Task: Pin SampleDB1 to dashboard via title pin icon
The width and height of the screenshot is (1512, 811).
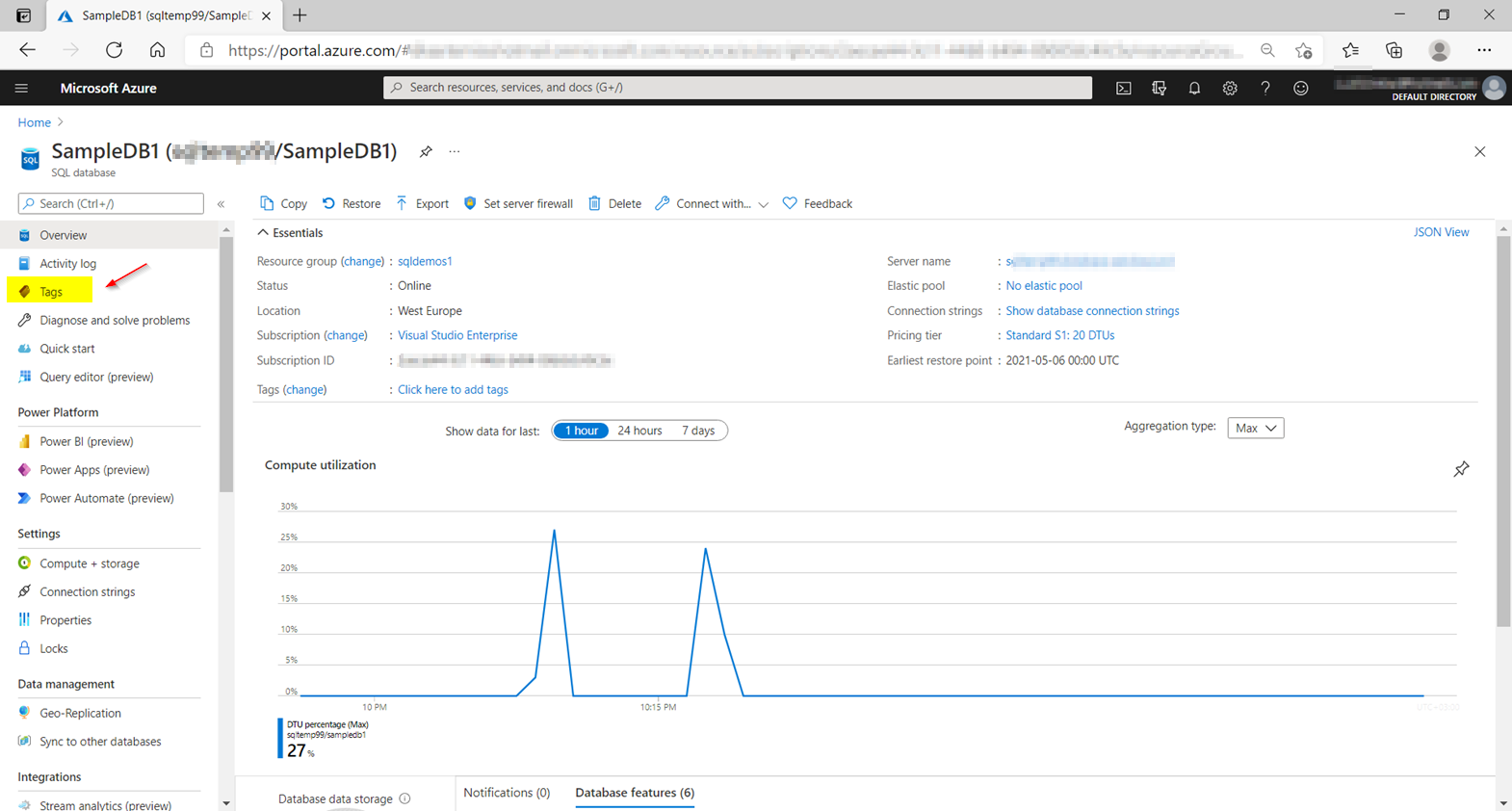Action: pyautogui.click(x=426, y=151)
